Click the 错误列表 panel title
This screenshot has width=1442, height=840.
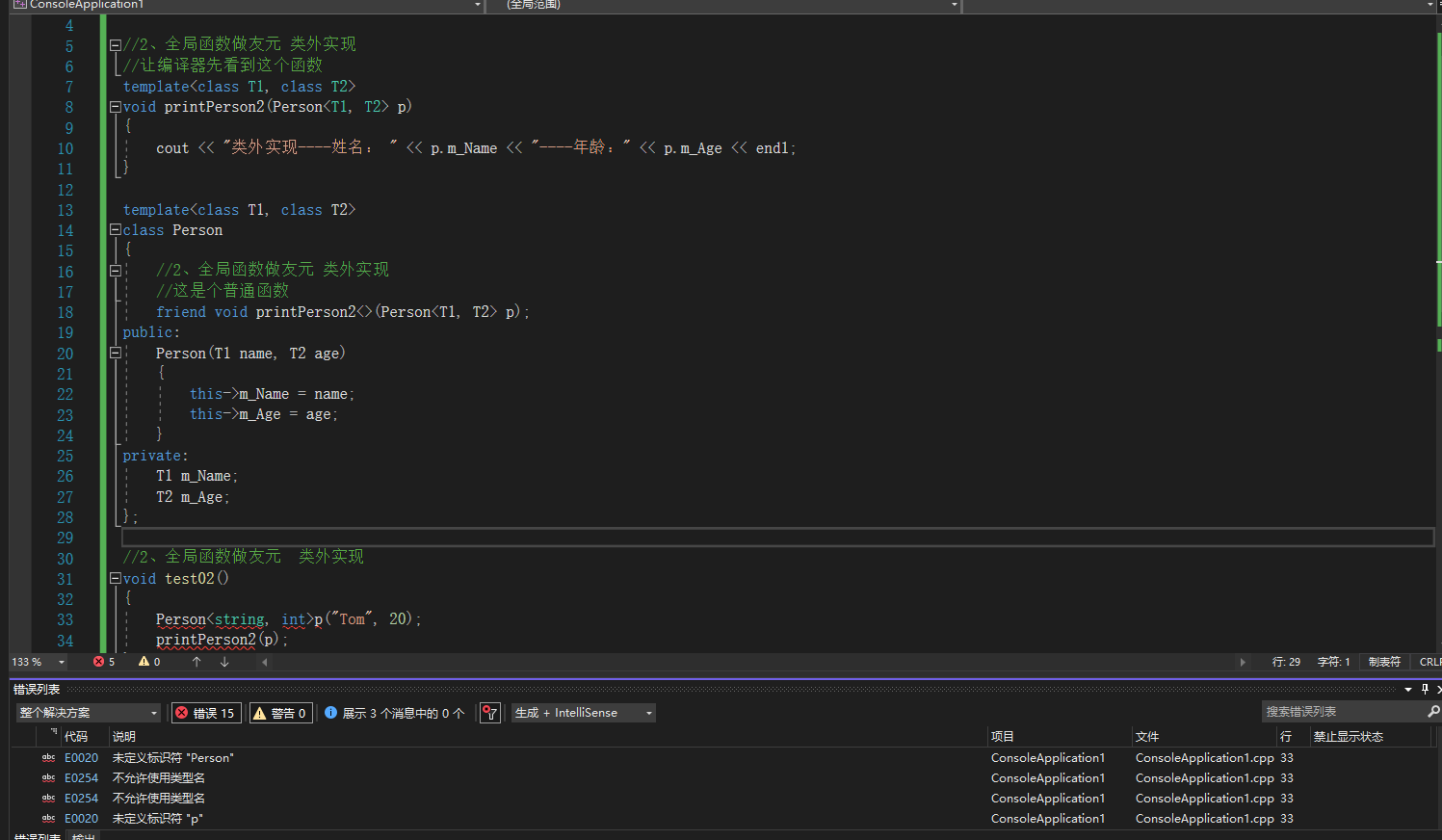tap(37, 690)
